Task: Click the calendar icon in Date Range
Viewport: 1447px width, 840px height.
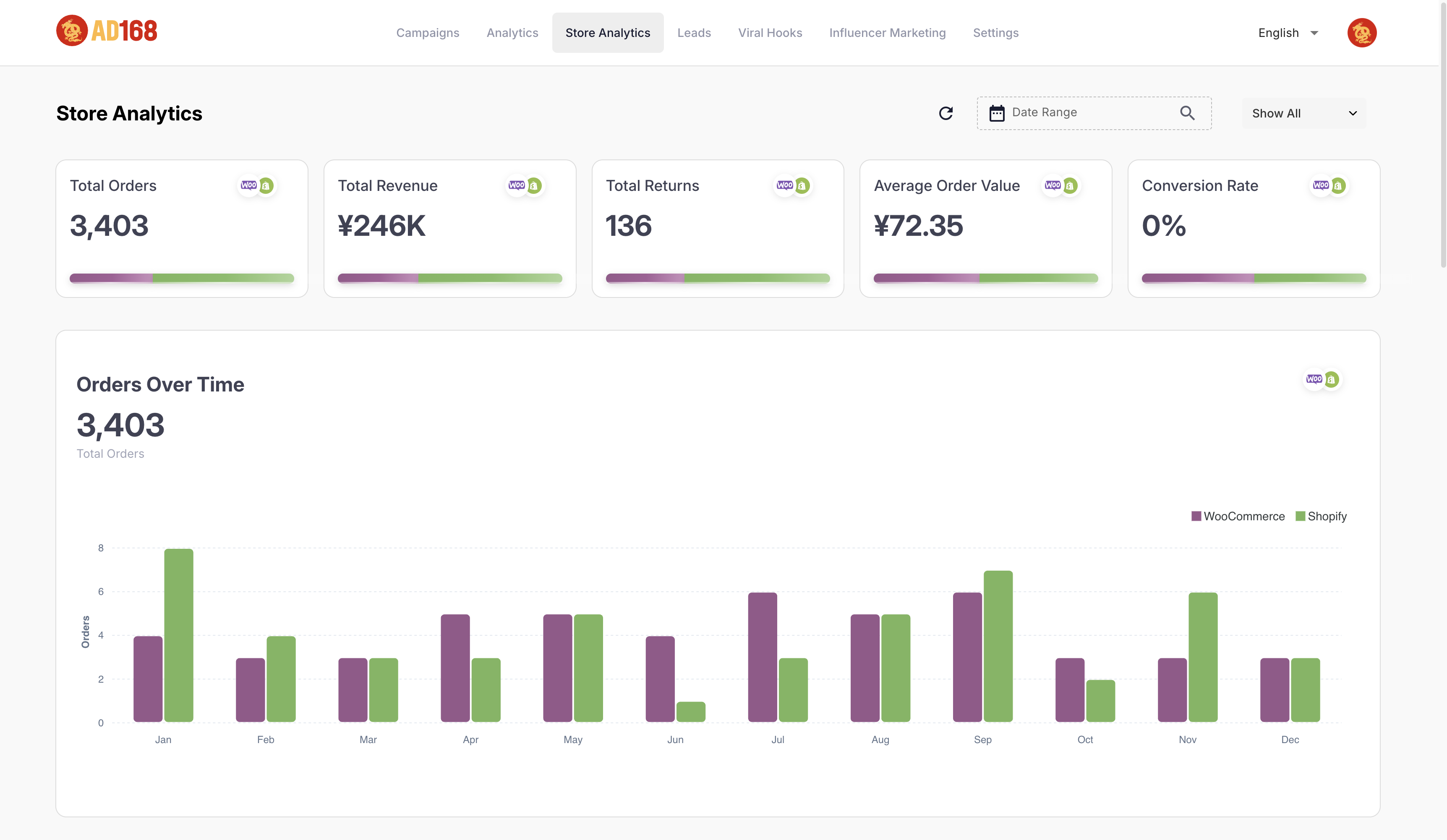Action: point(997,113)
